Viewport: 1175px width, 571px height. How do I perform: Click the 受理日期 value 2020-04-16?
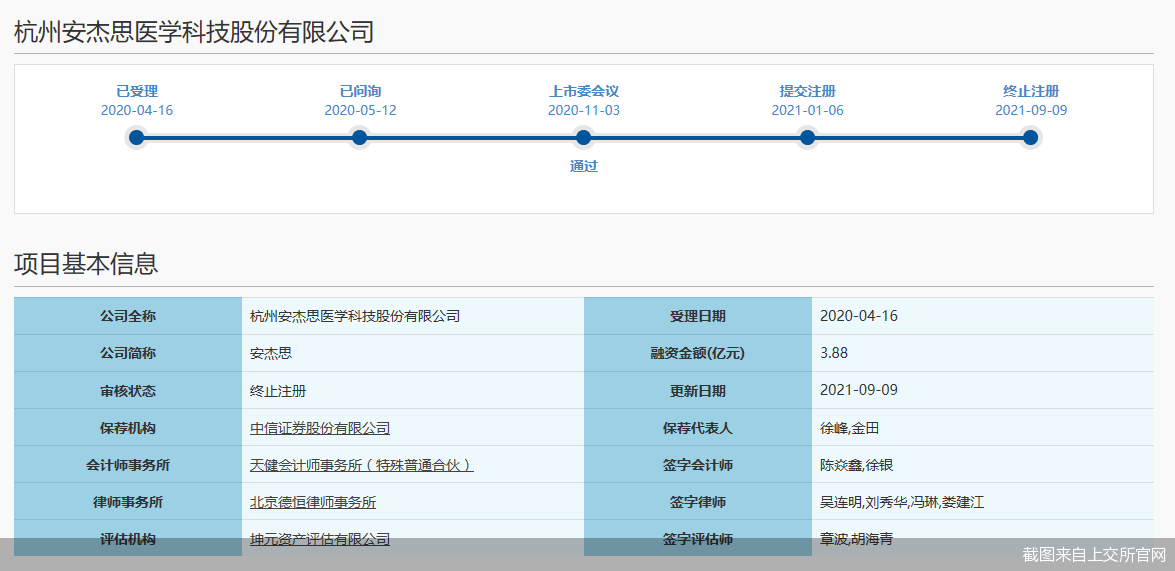(x=859, y=316)
